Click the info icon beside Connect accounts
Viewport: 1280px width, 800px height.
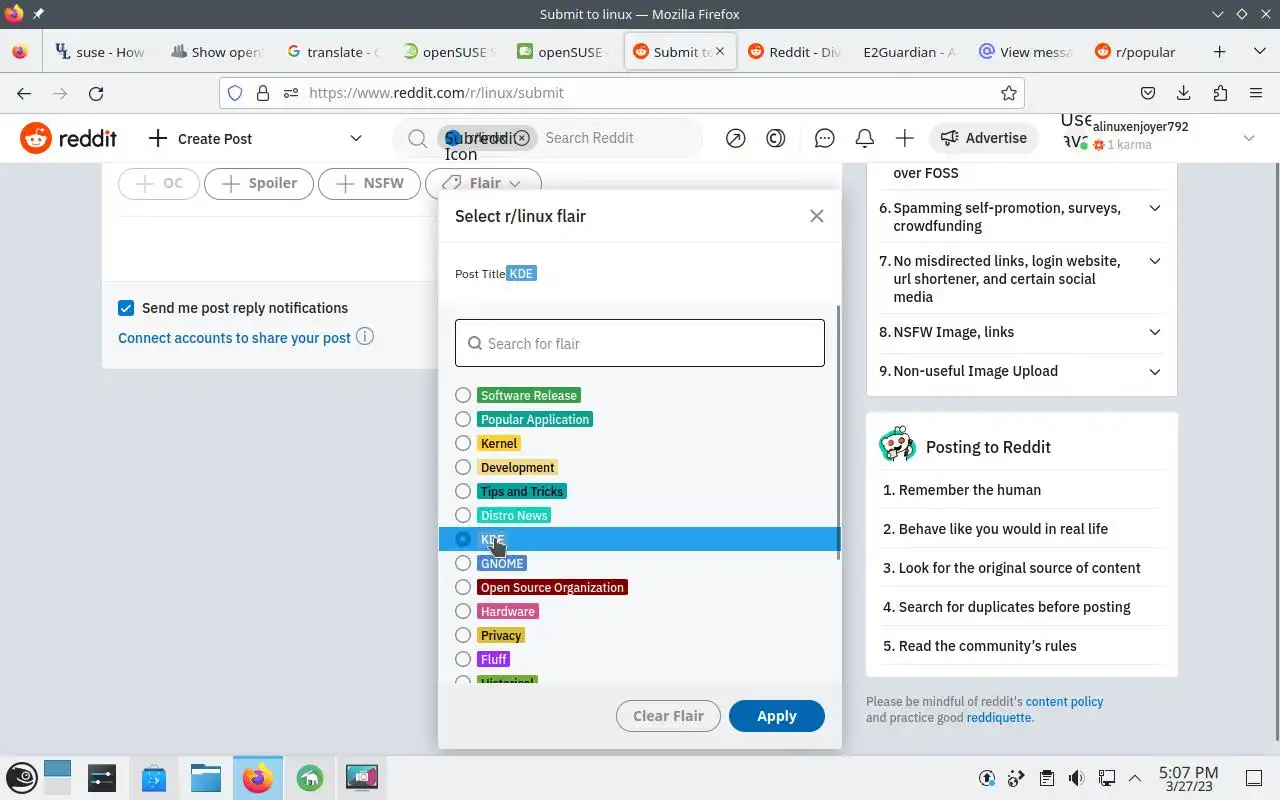pyautogui.click(x=365, y=336)
